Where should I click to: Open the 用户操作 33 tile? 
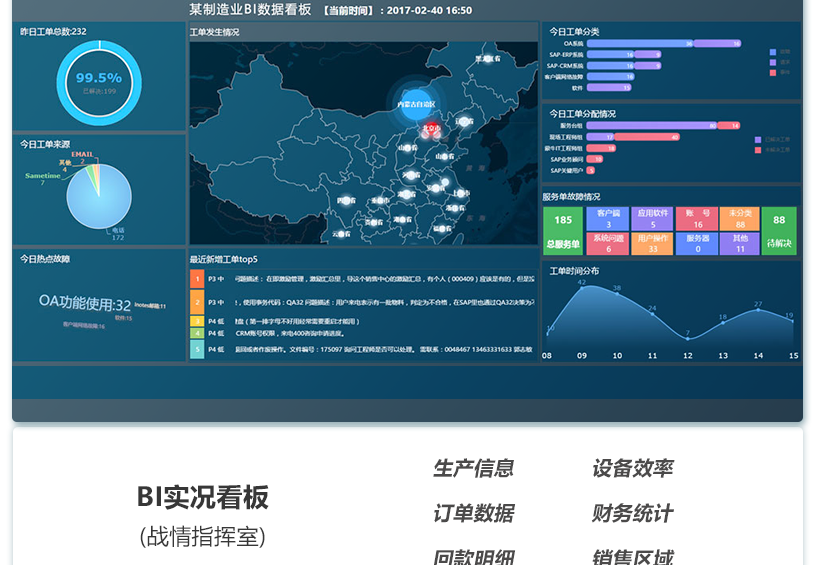click(x=653, y=243)
